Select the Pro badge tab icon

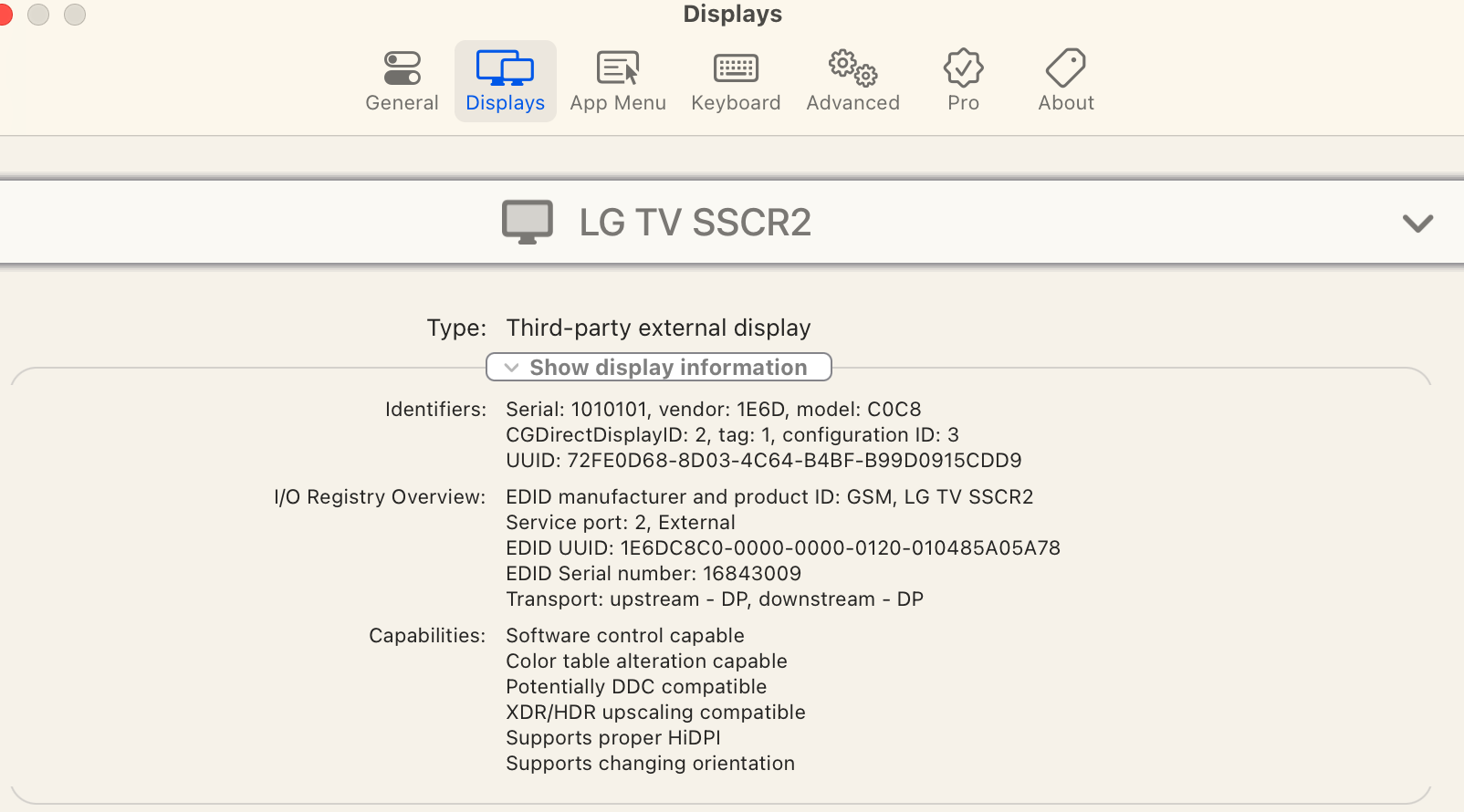click(963, 69)
